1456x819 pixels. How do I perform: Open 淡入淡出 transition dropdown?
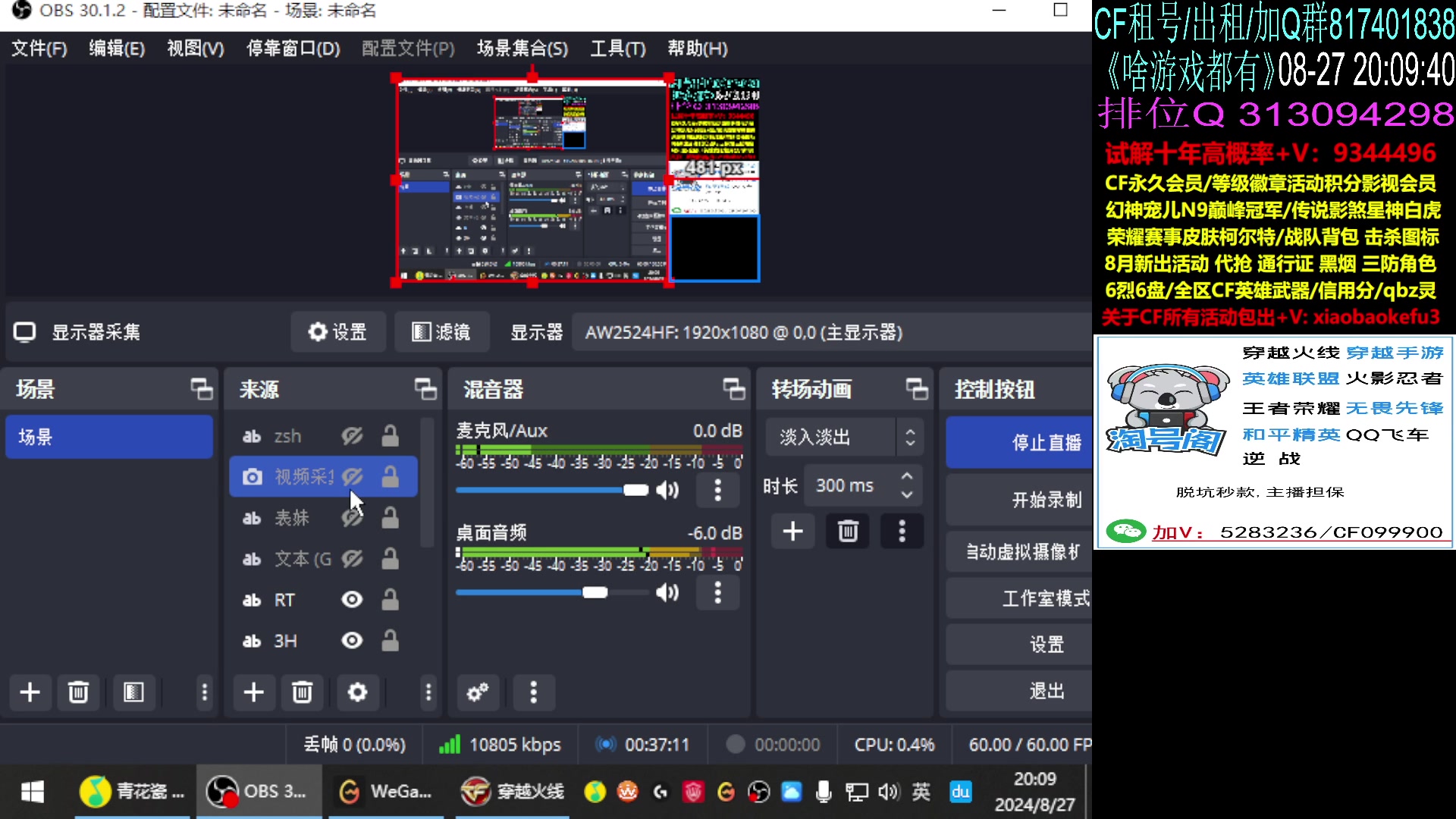click(x=845, y=437)
